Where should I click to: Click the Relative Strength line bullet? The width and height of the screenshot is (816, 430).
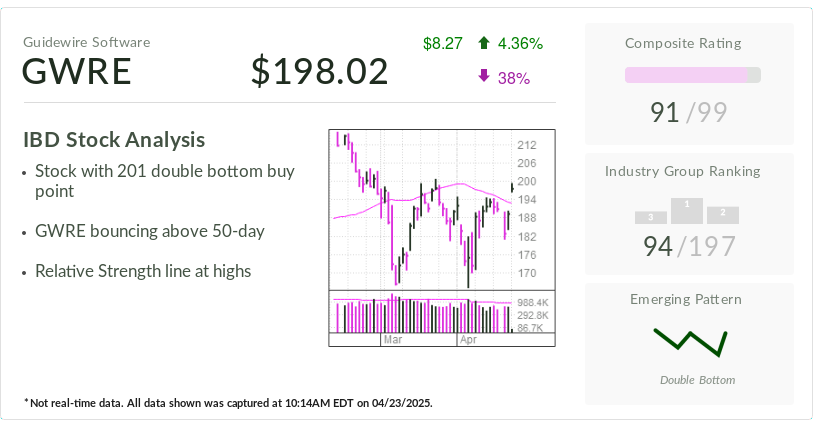(142, 271)
